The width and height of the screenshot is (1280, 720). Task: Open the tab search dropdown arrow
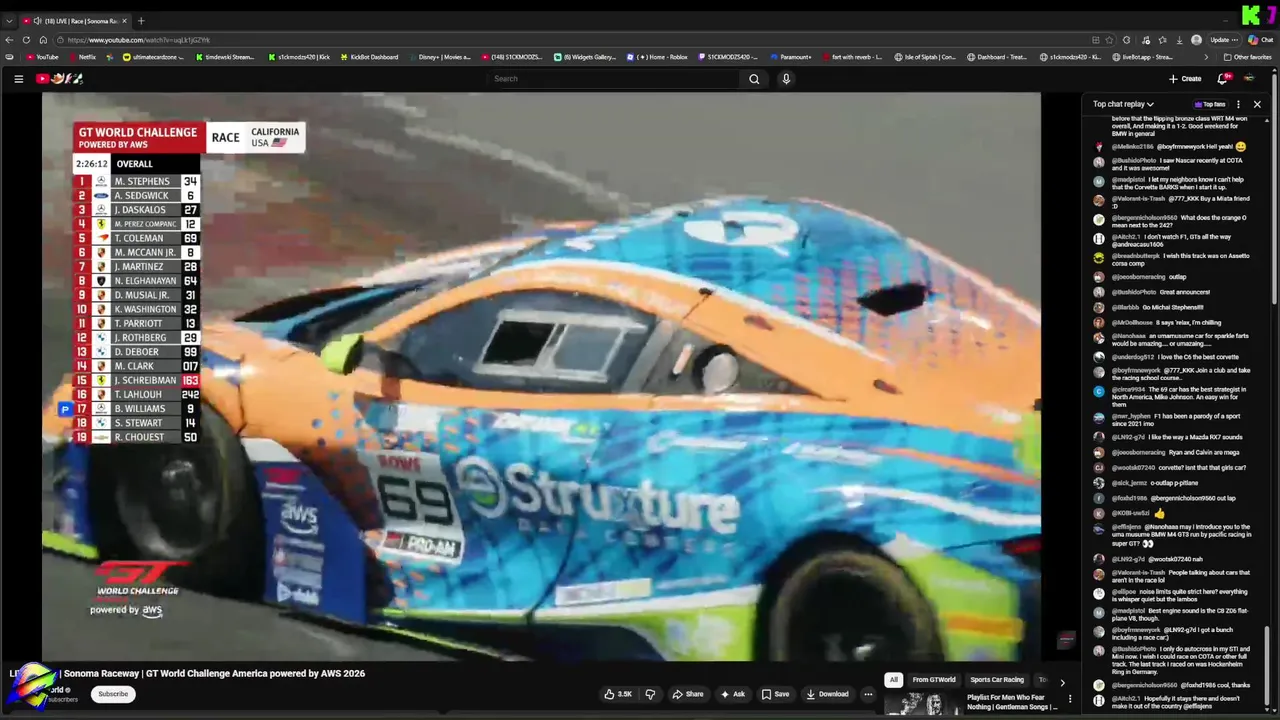pyautogui.click(x=9, y=20)
